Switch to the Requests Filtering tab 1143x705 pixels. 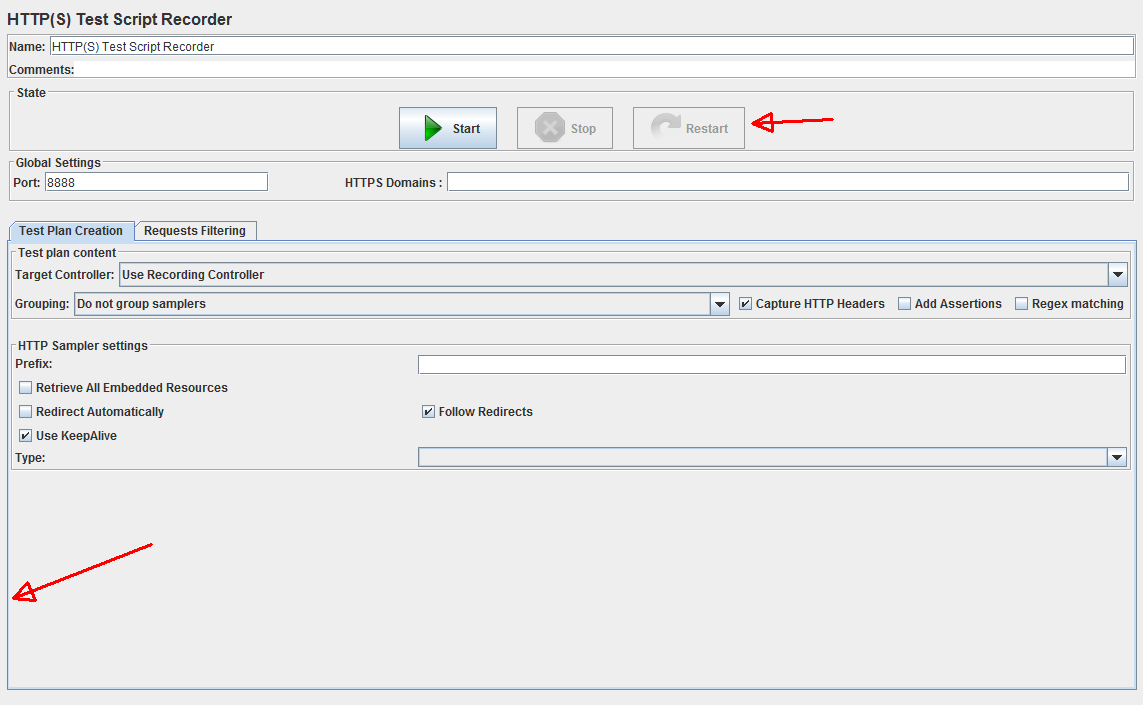(x=195, y=231)
